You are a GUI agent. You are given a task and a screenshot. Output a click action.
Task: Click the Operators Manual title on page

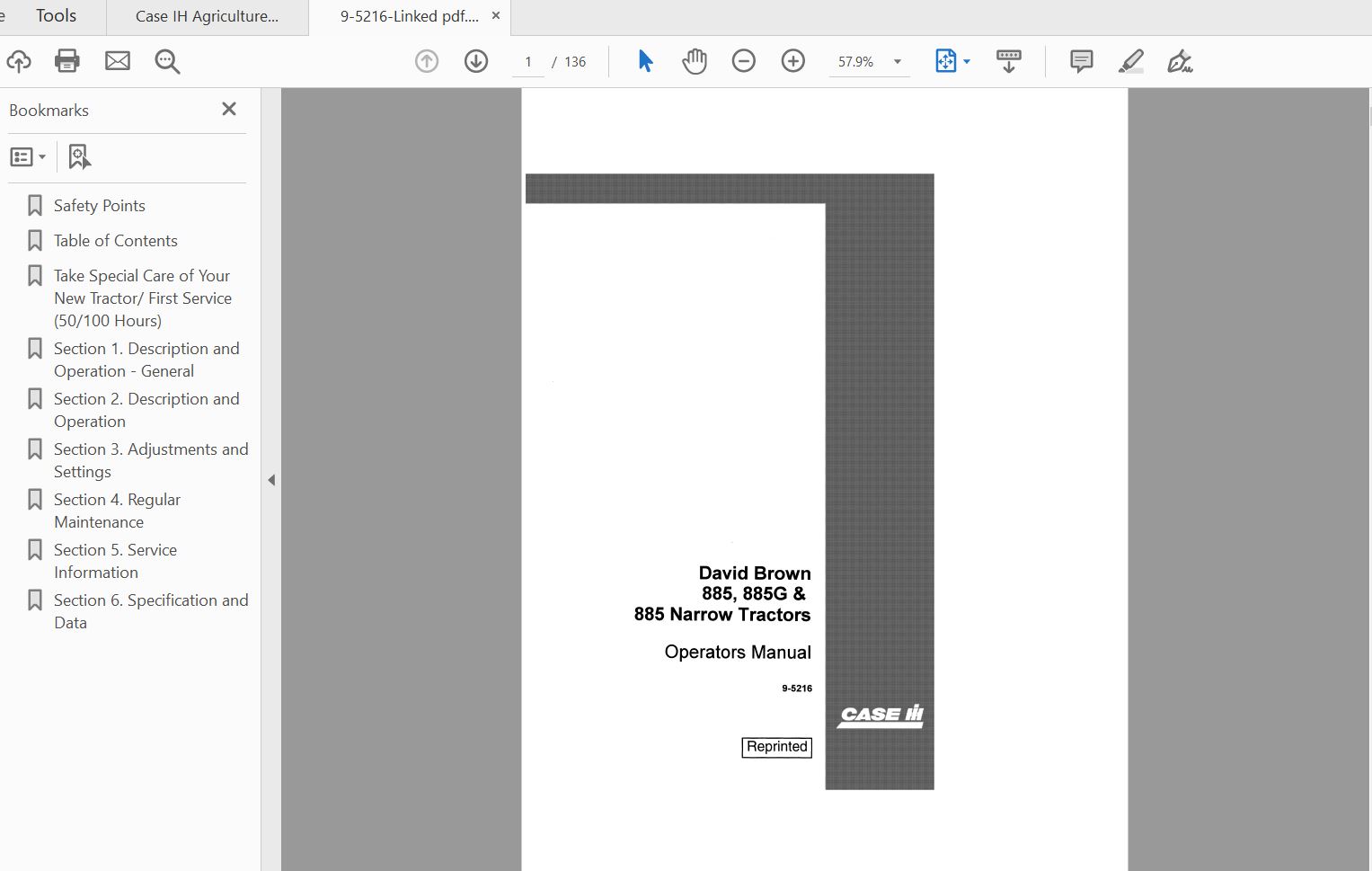pyautogui.click(x=738, y=653)
